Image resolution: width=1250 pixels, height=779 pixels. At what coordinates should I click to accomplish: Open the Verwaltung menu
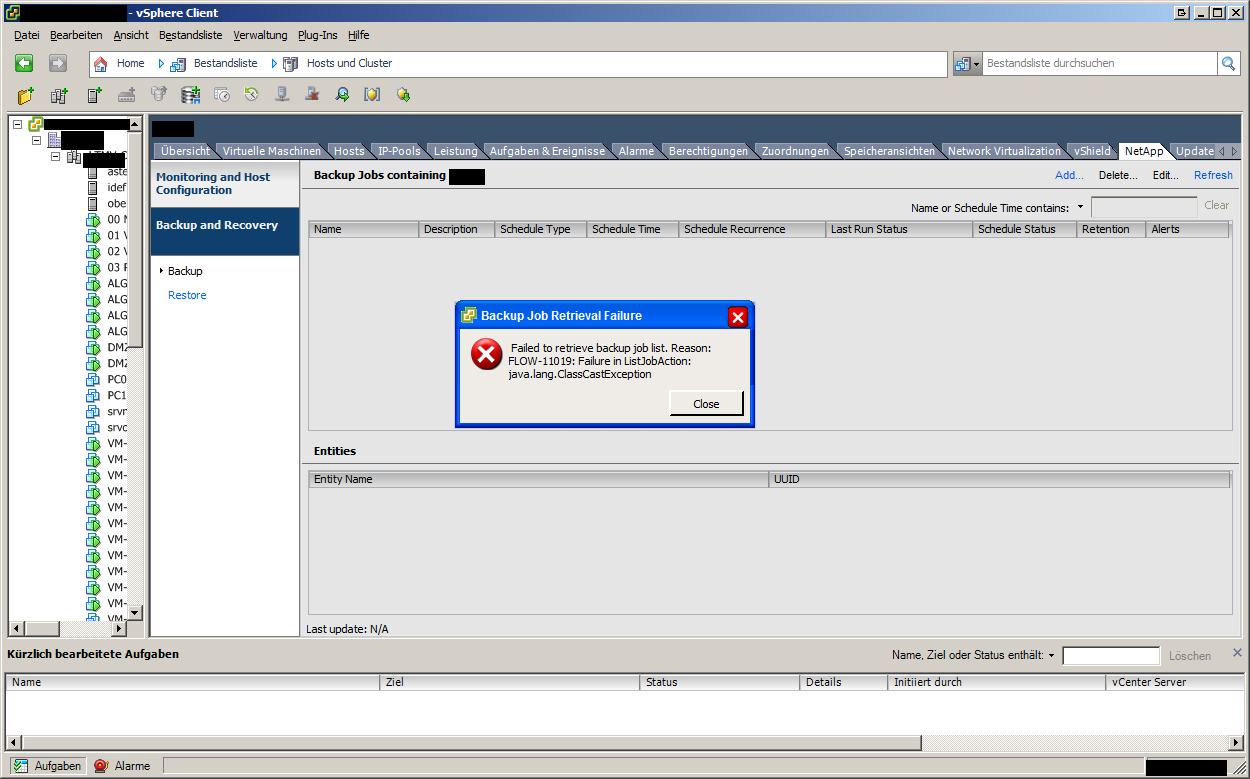(260, 35)
